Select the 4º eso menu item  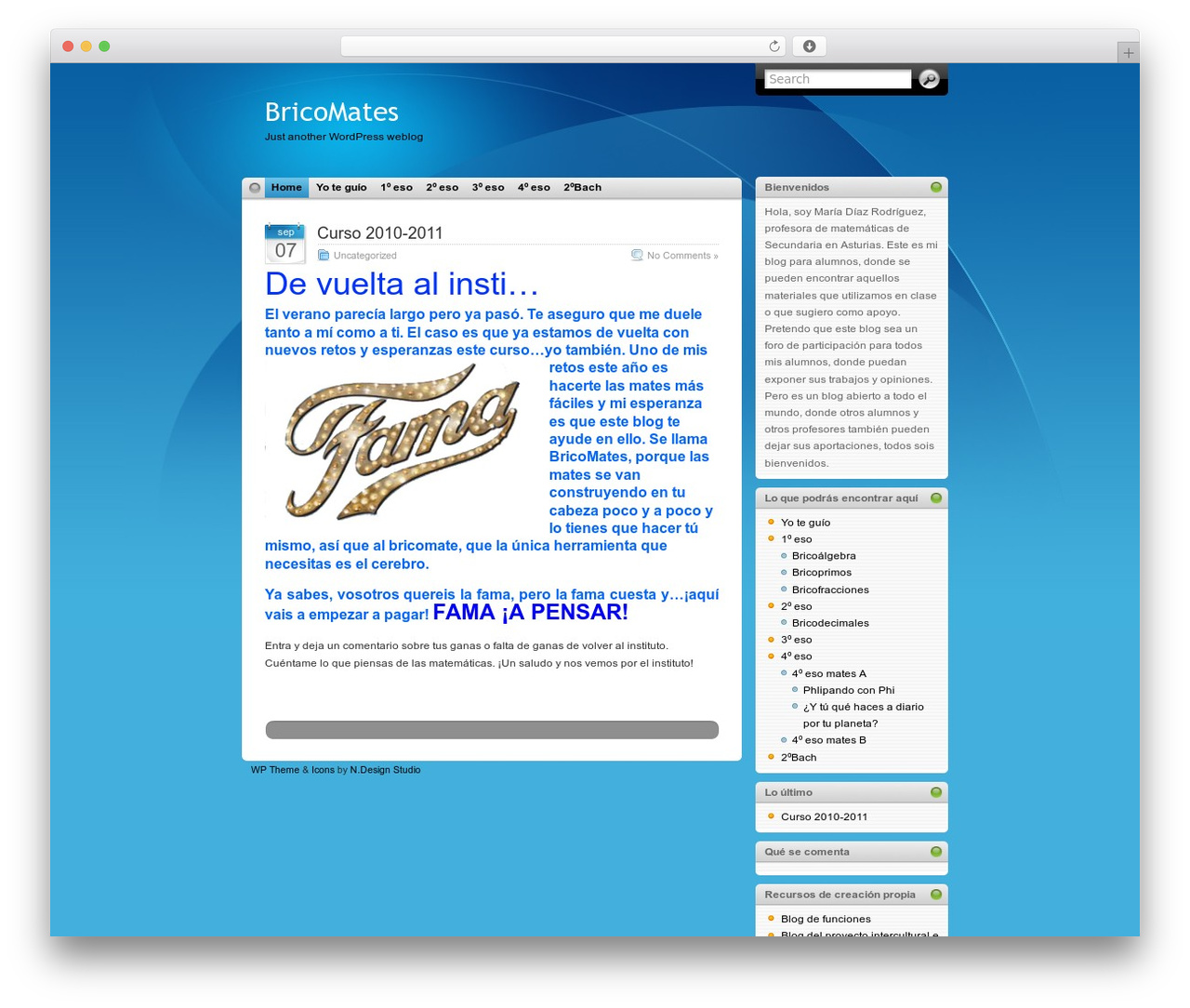(534, 188)
